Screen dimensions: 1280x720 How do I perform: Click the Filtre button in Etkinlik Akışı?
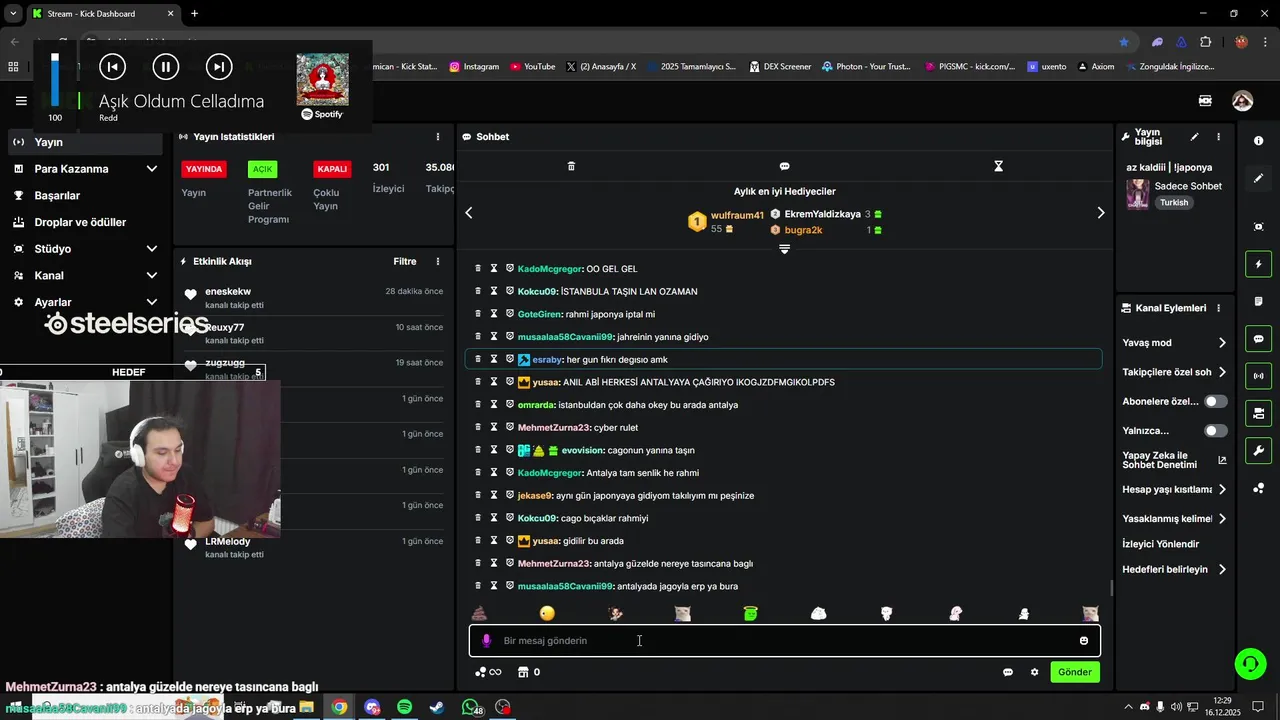pyautogui.click(x=405, y=261)
